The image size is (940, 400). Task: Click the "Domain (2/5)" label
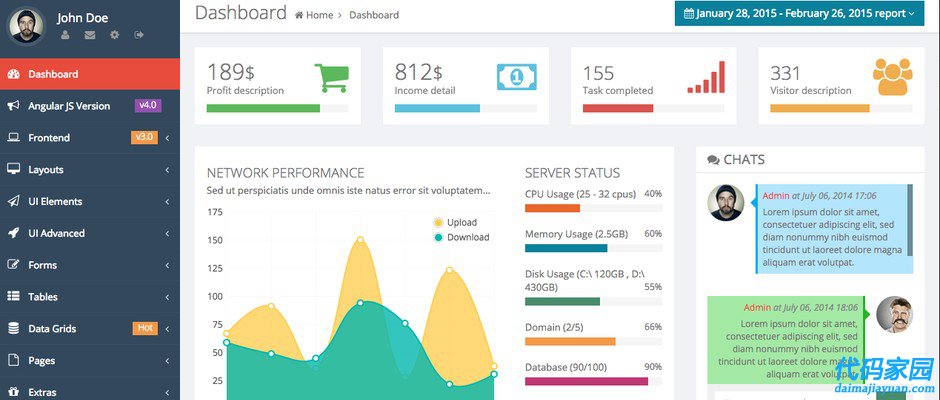(x=554, y=327)
